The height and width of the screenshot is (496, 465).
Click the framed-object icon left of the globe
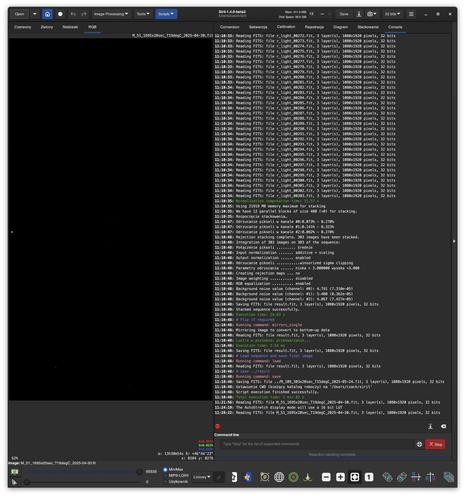click(265, 477)
